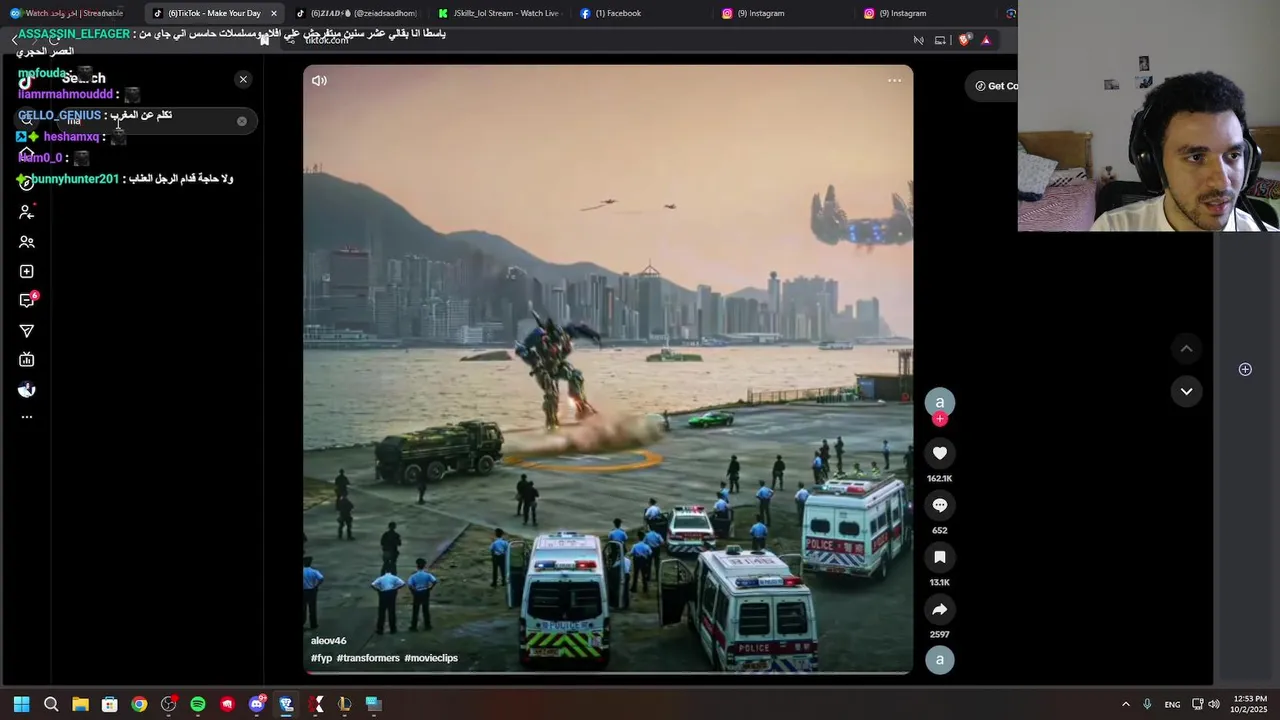Open Microsoft Store from taskbar
The image size is (1280, 720).
coord(110,704)
